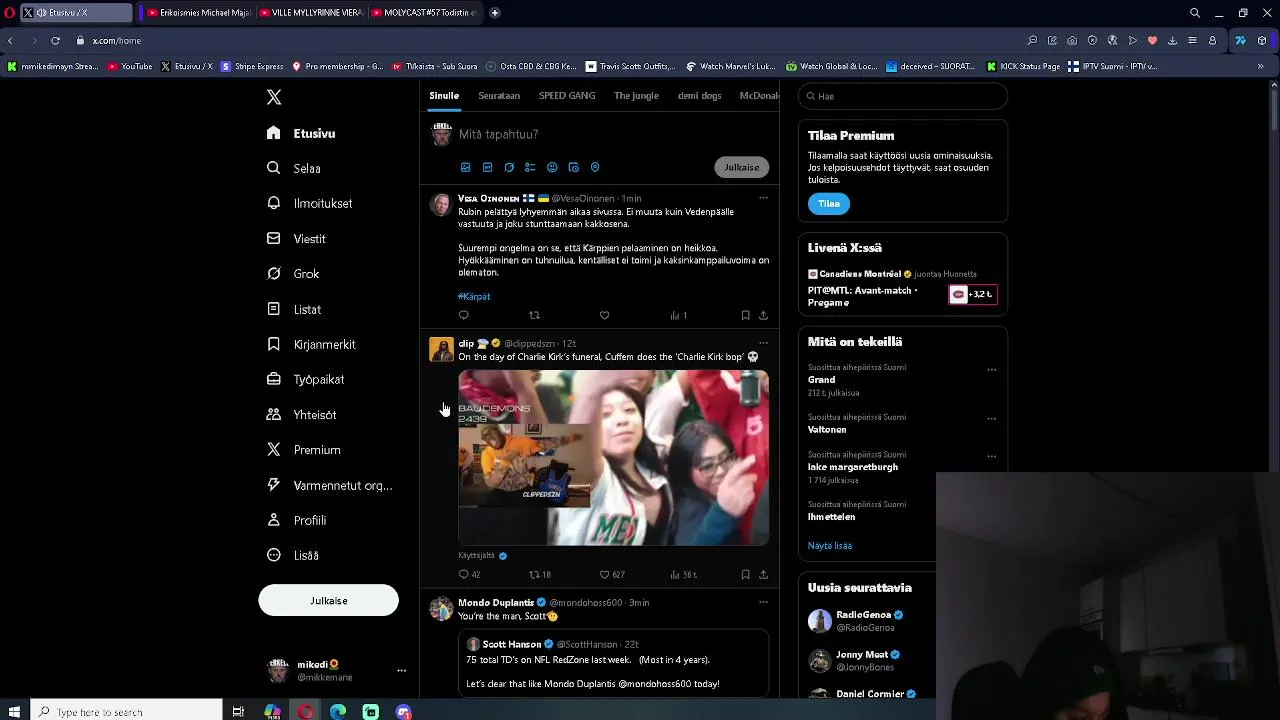Viewport: 1280px width, 720px height.
Task: Schedule post icon in composer
Action: (x=573, y=167)
